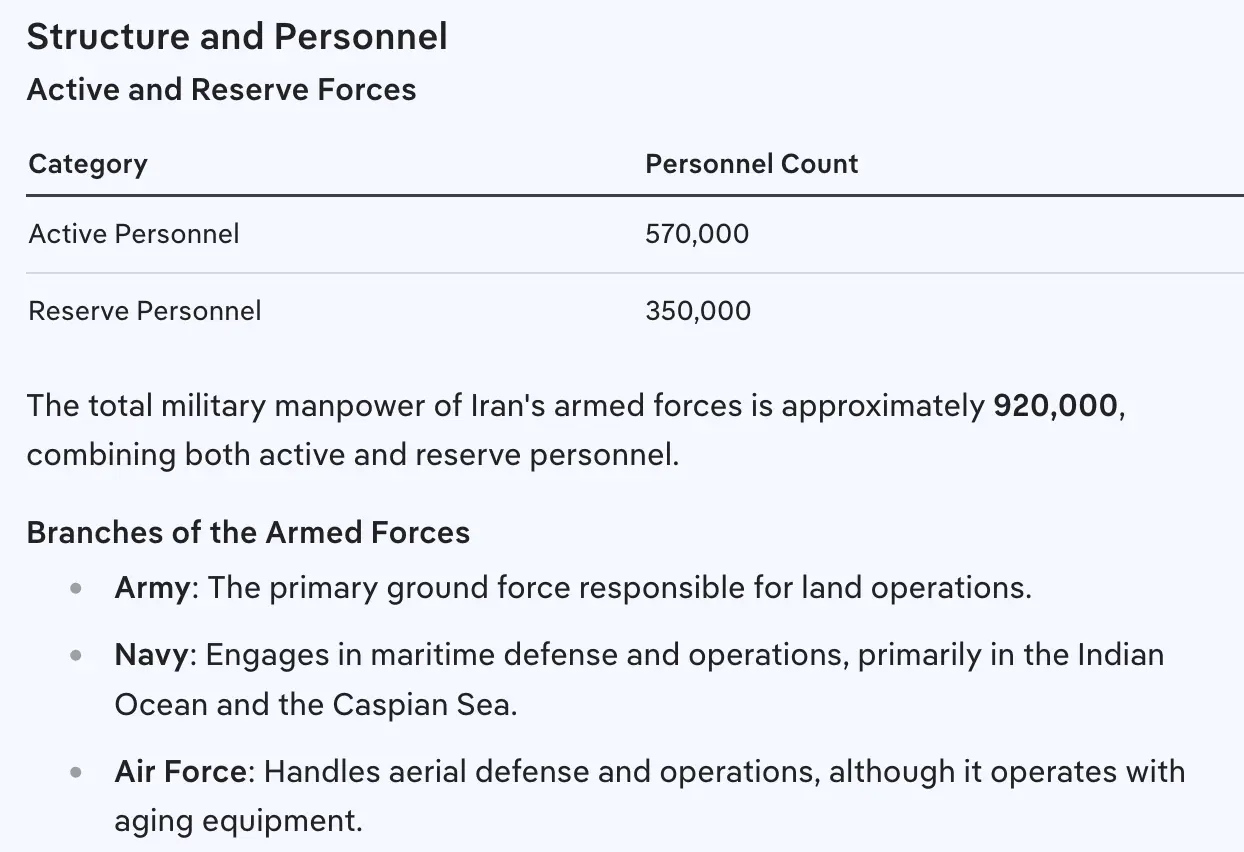The height and width of the screenshot is (852, 1244).
Task: Click the "Active and Reserve Forces" subheading
Action: 221,90
